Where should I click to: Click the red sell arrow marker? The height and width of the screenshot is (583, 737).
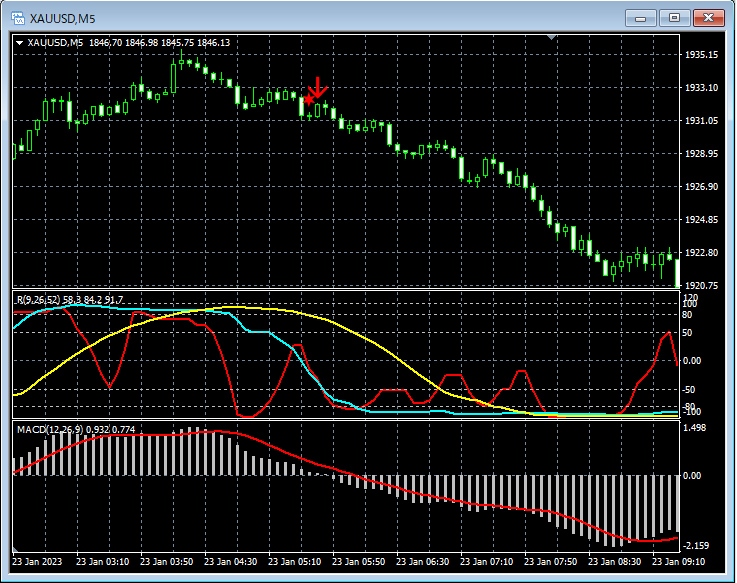[x=318, y=86]
